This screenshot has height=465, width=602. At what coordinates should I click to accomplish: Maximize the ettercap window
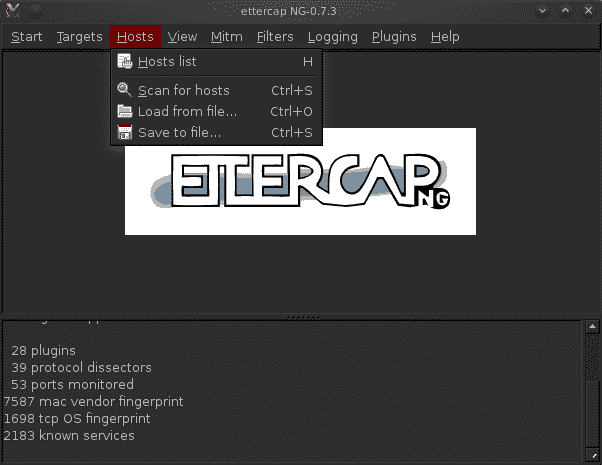click(566, 11)
